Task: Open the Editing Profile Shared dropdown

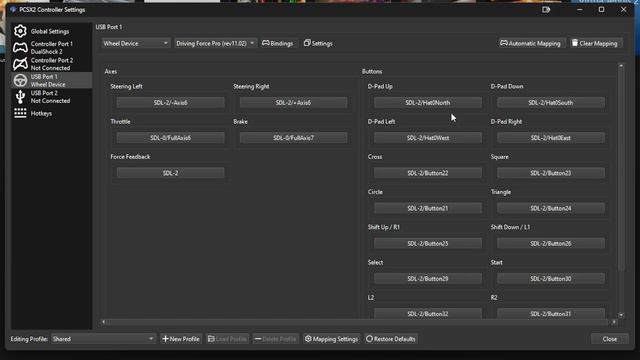Action: pos(103,339)
